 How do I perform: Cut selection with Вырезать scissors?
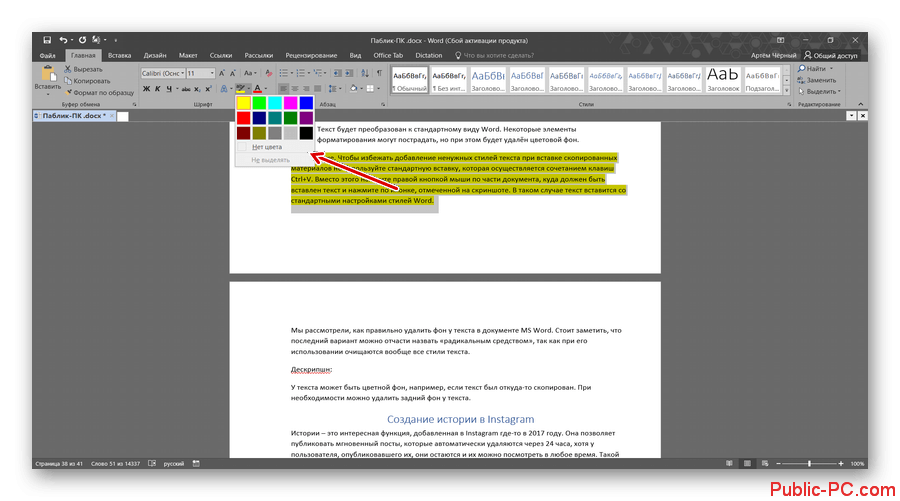83,69
